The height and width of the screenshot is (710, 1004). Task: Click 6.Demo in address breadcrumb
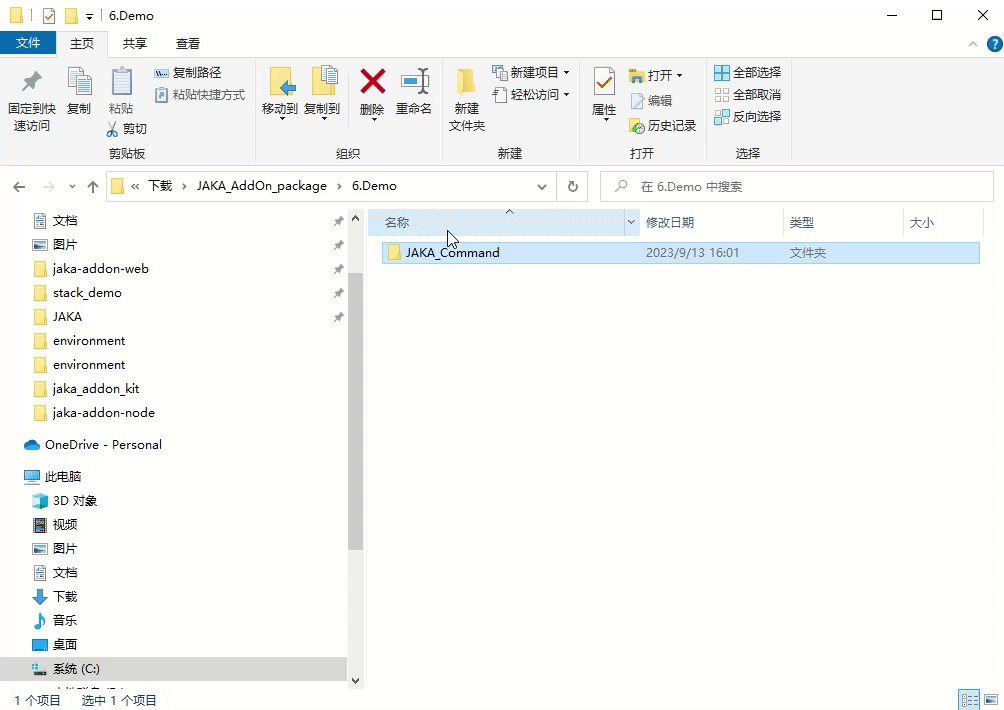374,186
